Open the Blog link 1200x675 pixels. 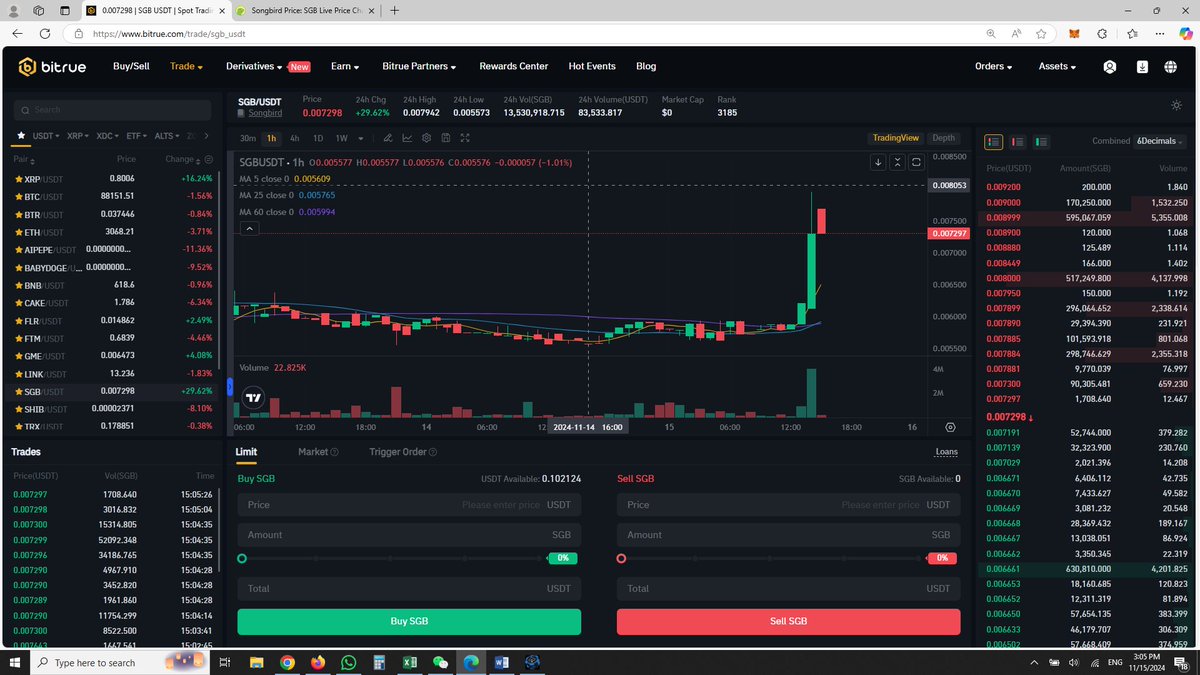pos(646,66)
